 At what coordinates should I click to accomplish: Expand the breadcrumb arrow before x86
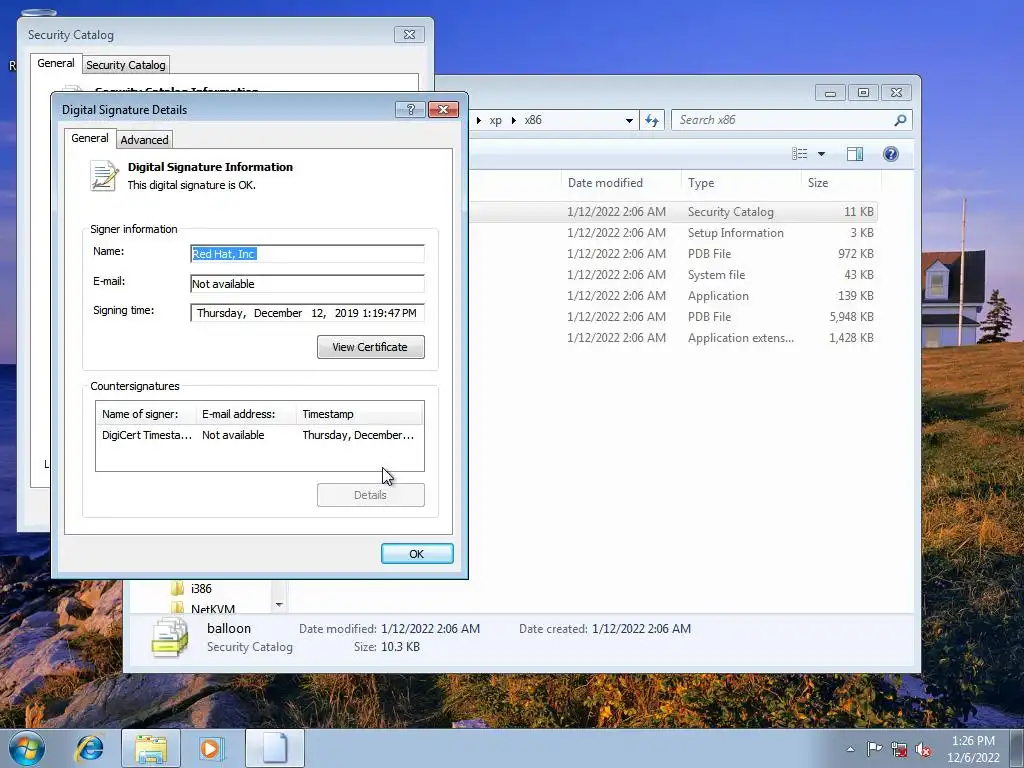click(x=514, y=120)
